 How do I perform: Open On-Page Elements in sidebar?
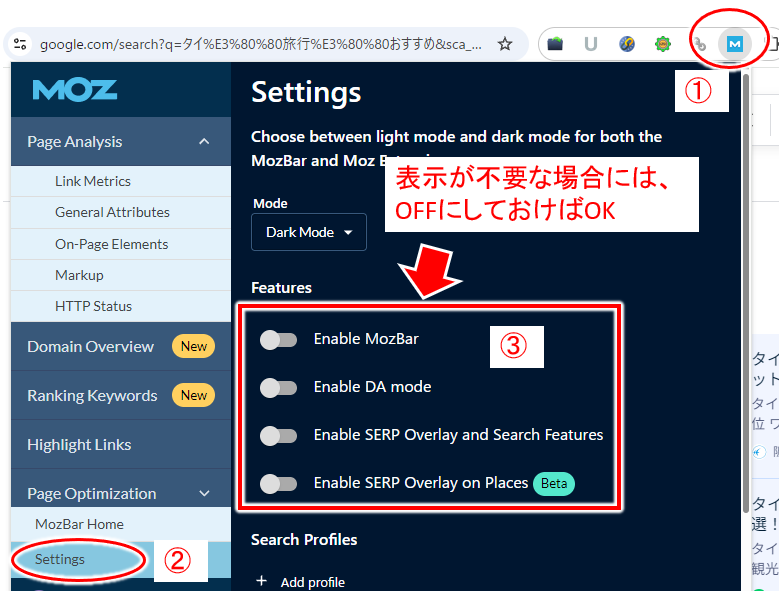[121, 244]
